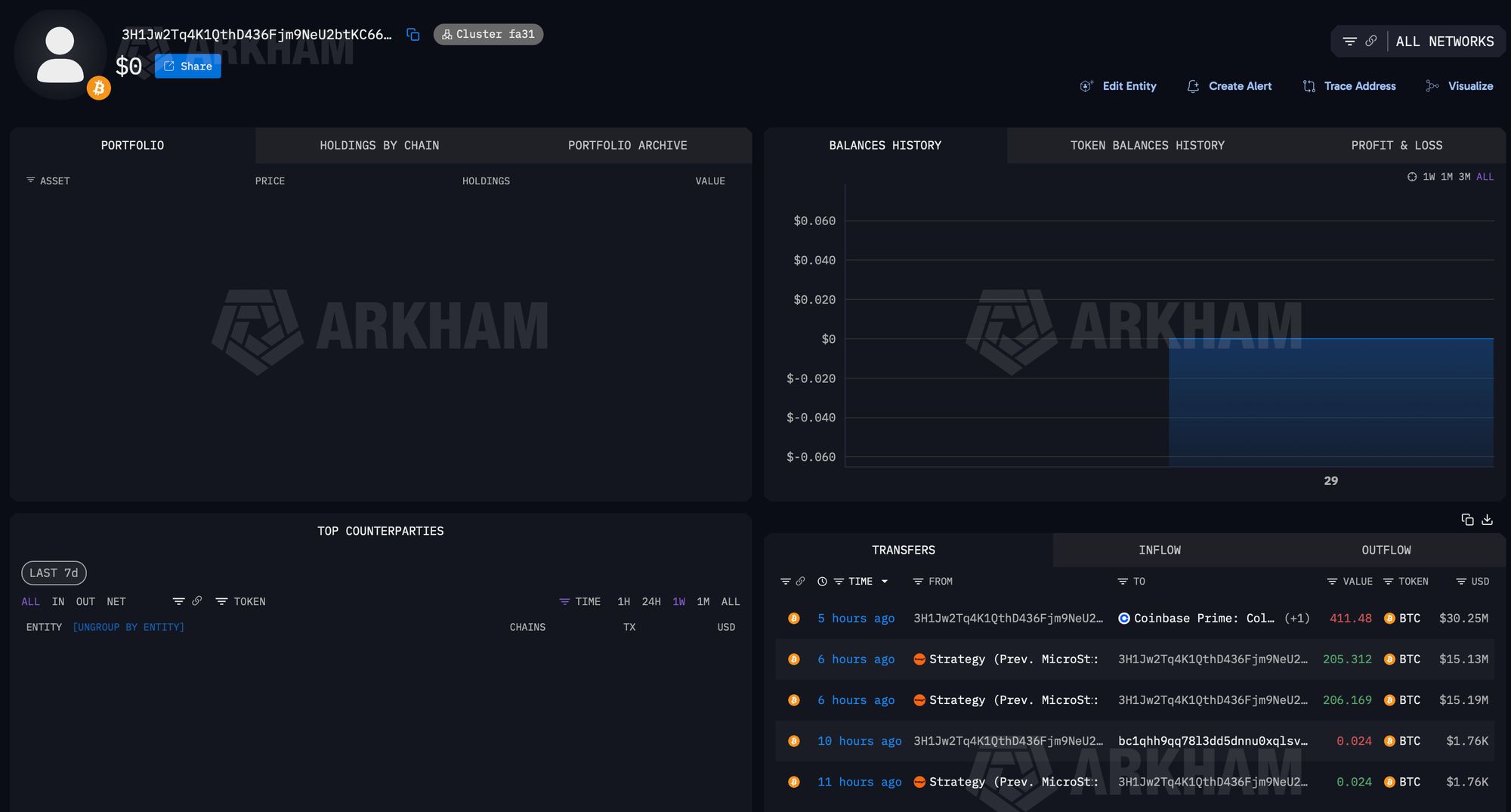Click the copy icon above the transfers table
Screen dimensions: 1511x812
click(x=1467, y=520)
